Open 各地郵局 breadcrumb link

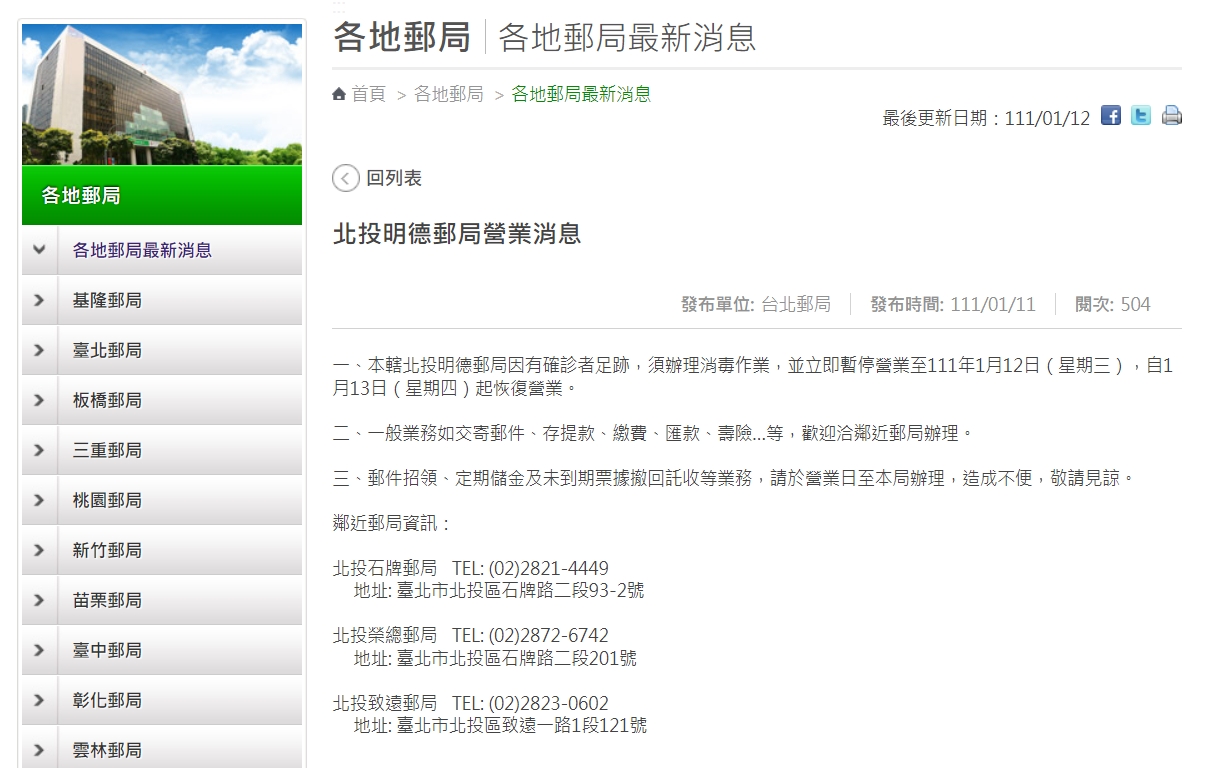(x=449, y=94)
